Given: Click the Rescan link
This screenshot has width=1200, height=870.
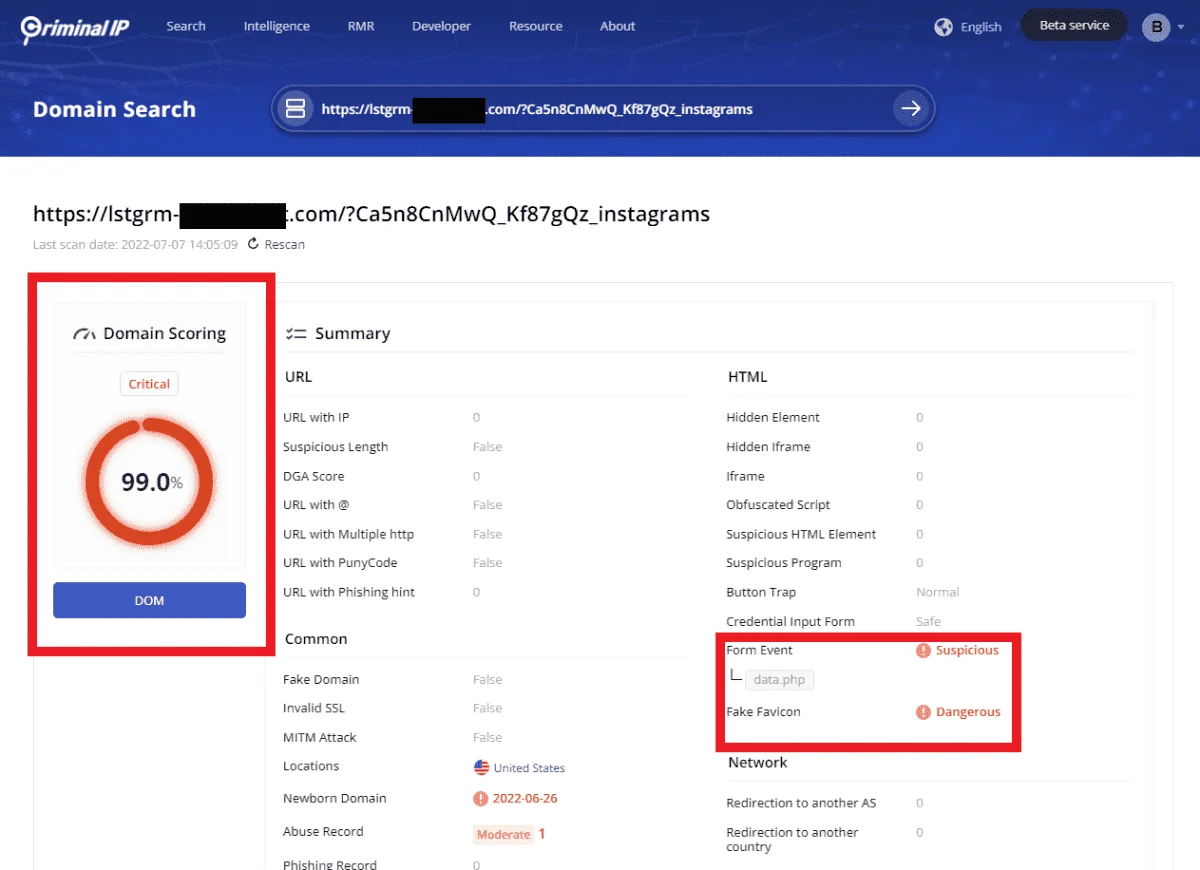Looking at the screenshot, I should (285, 244).
